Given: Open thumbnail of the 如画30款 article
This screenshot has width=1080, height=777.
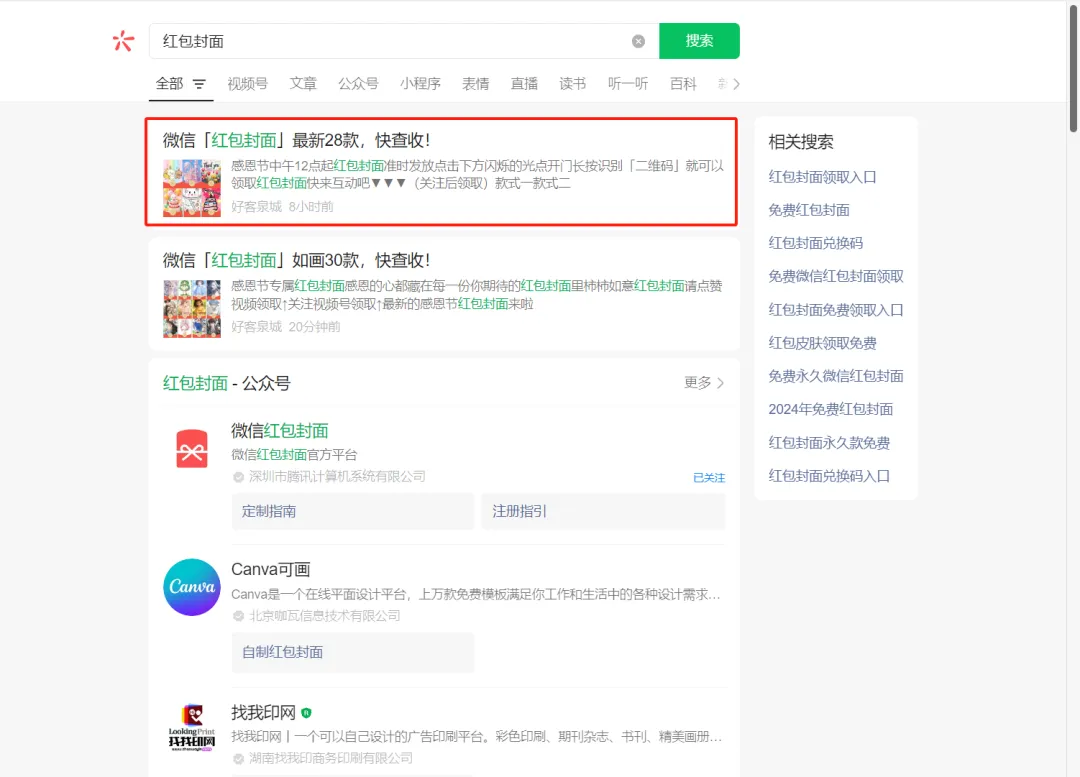Looking at the screenshot, I should coord(192,308).
